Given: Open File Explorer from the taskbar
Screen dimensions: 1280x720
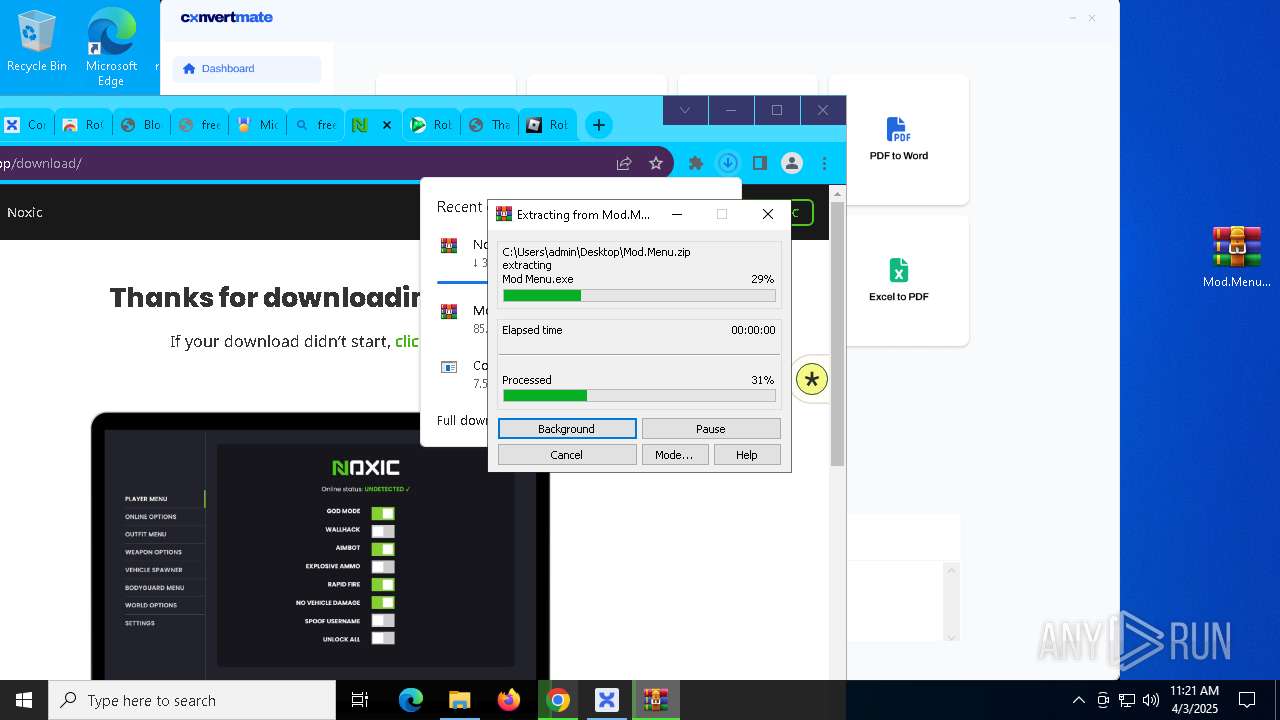Looking at the screenshot, I should pos(459,700).
